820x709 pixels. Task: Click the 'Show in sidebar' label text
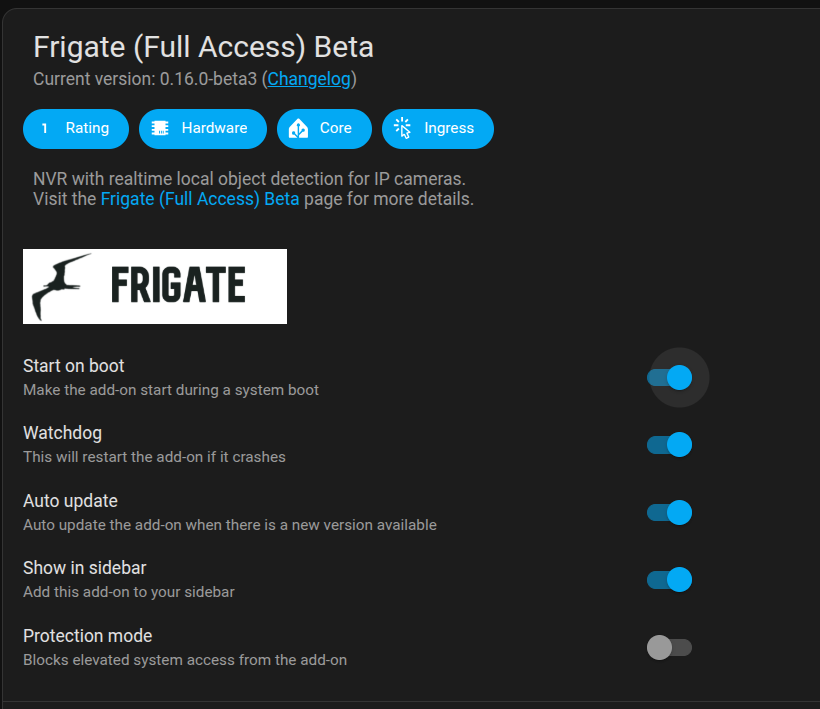pyautogui.click(x=84, y=568)
